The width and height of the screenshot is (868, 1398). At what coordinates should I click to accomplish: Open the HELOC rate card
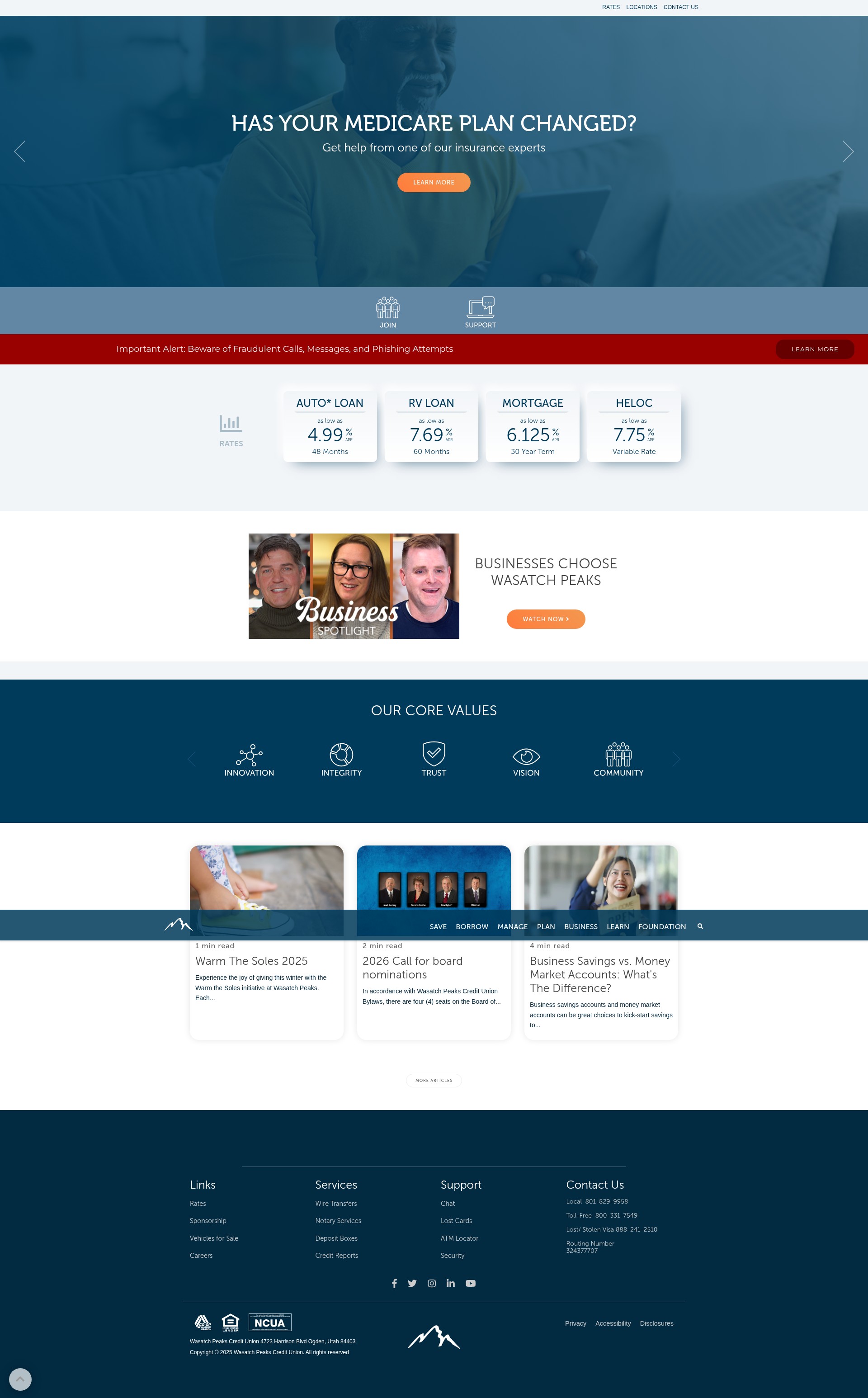pos(634,426)
